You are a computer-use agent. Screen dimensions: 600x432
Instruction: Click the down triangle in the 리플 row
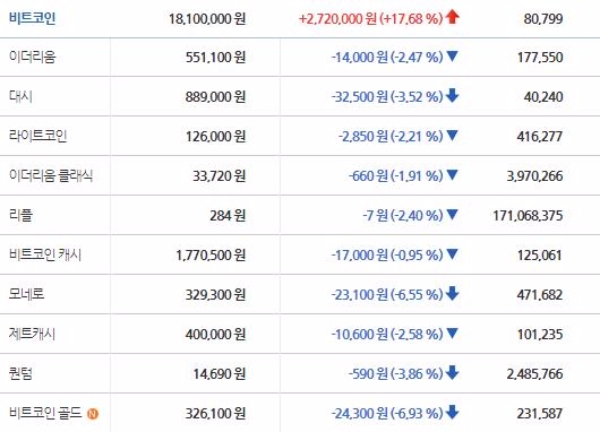pyautogui.click(x=453, y=214)
